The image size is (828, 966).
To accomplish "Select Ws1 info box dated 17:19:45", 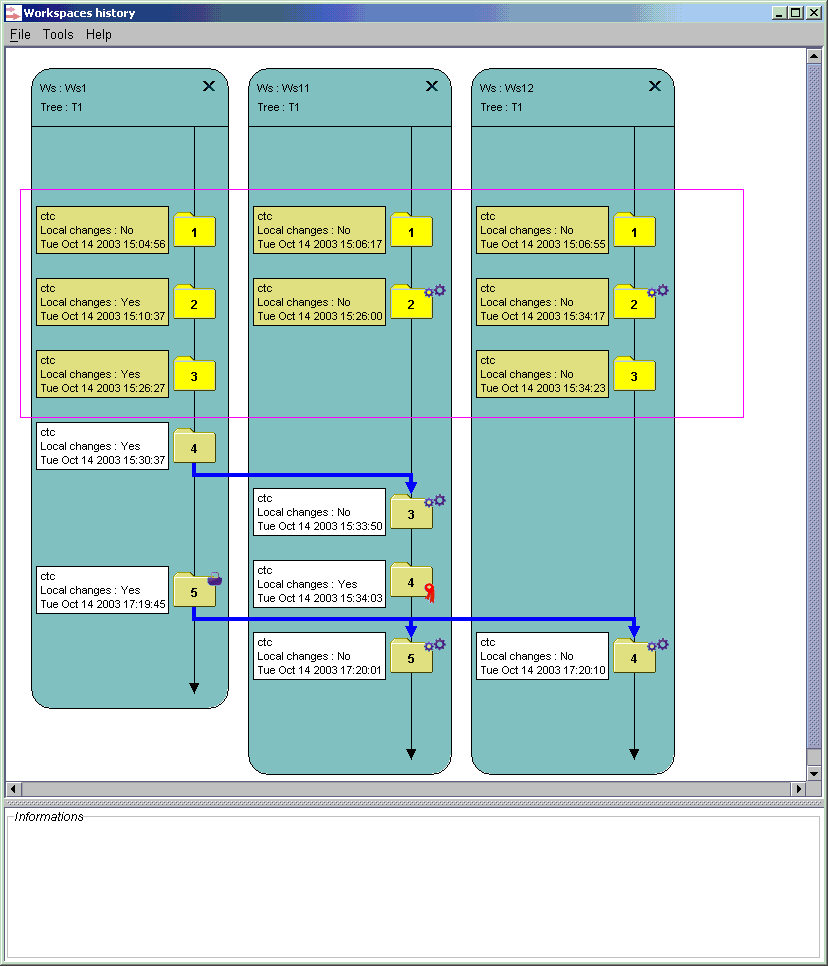I will 102,590.
